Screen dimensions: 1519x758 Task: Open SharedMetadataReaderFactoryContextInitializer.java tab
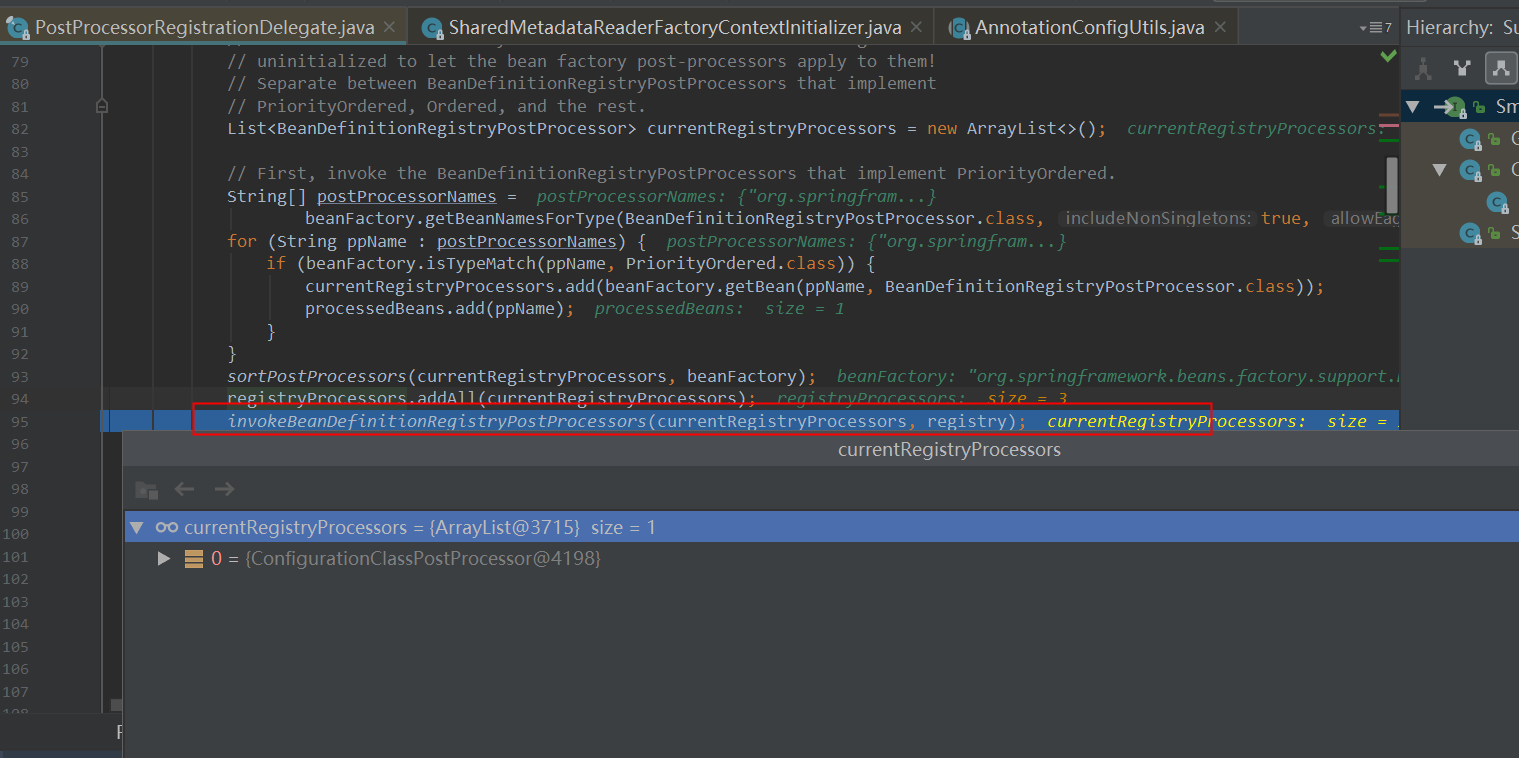click(670, 27)
